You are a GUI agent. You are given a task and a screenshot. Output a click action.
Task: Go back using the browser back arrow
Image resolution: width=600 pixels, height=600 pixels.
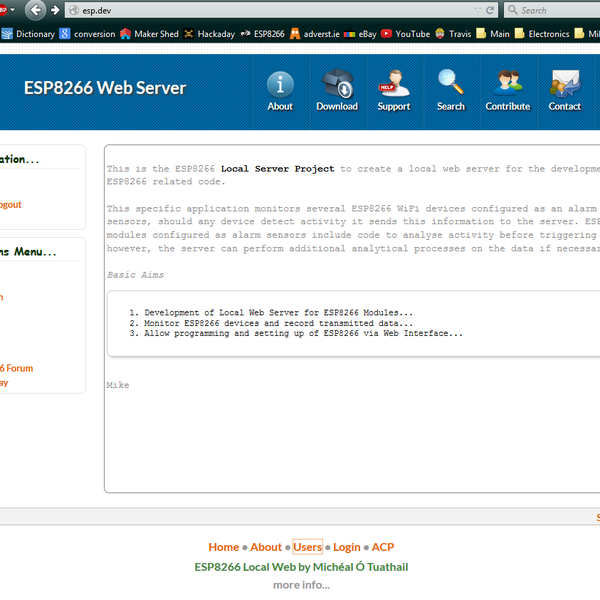tap(37, 11)
